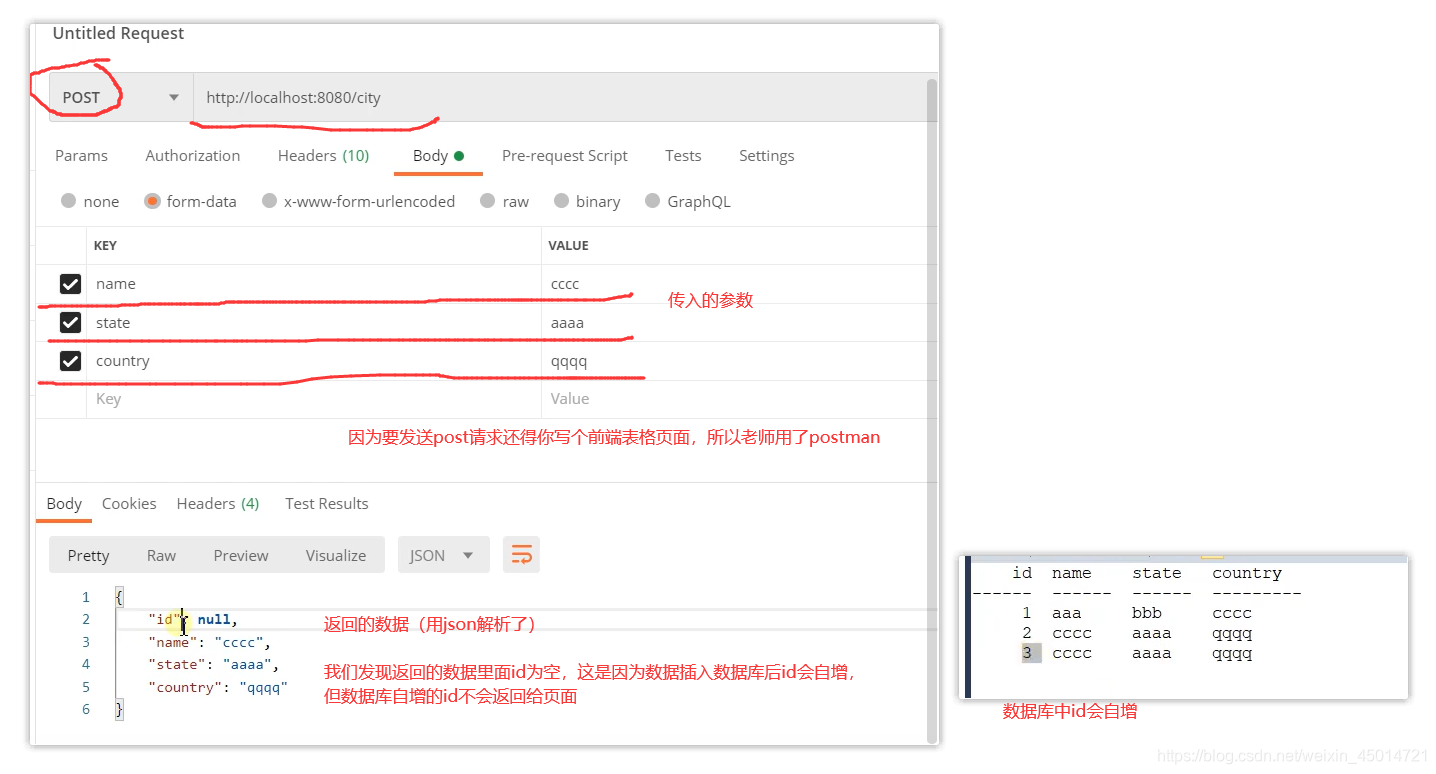Click 'bbb' state cell in database table

point(1147,613)
